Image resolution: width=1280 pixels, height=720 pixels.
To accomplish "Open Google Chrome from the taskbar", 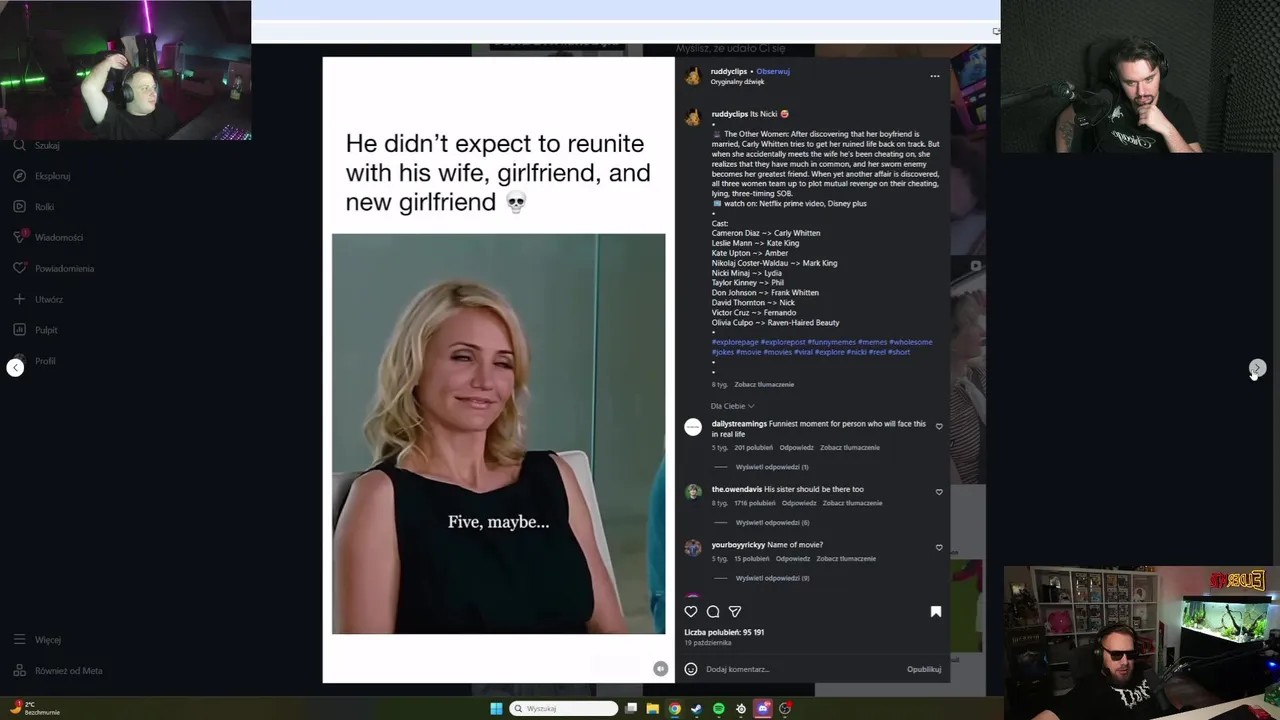I will pyautogui.click(x=675, y=709).
